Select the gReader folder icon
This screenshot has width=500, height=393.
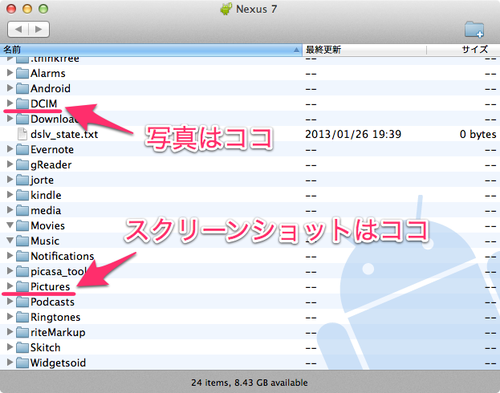click(x=22, y=165)
